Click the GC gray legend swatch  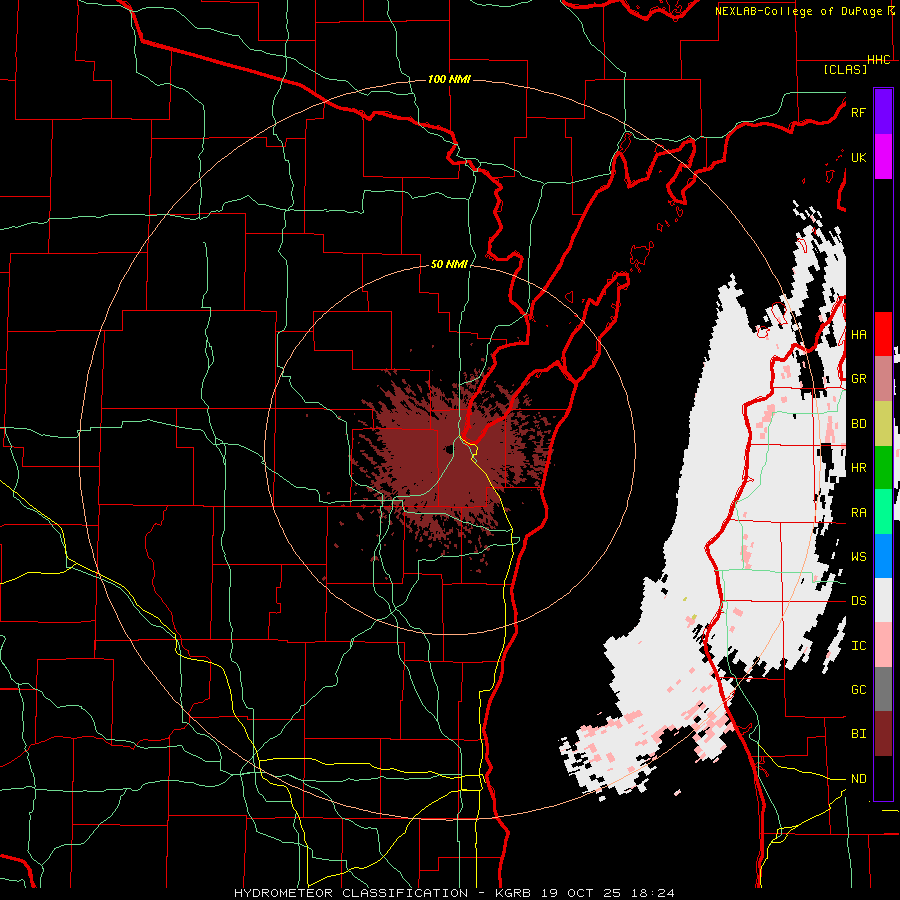(x=883, y=689)
